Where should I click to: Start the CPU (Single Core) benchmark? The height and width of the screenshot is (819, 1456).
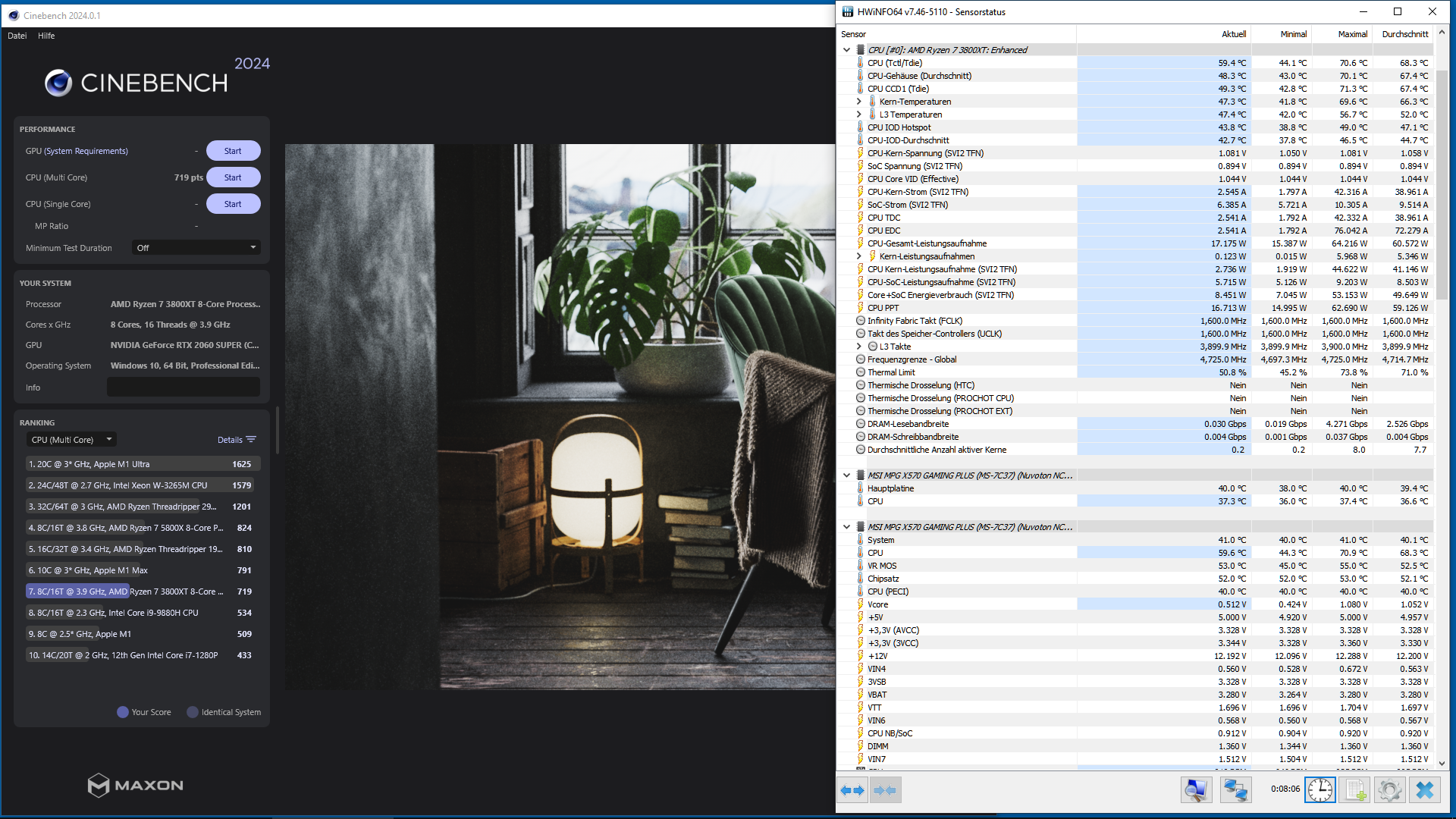coord(233,204)
